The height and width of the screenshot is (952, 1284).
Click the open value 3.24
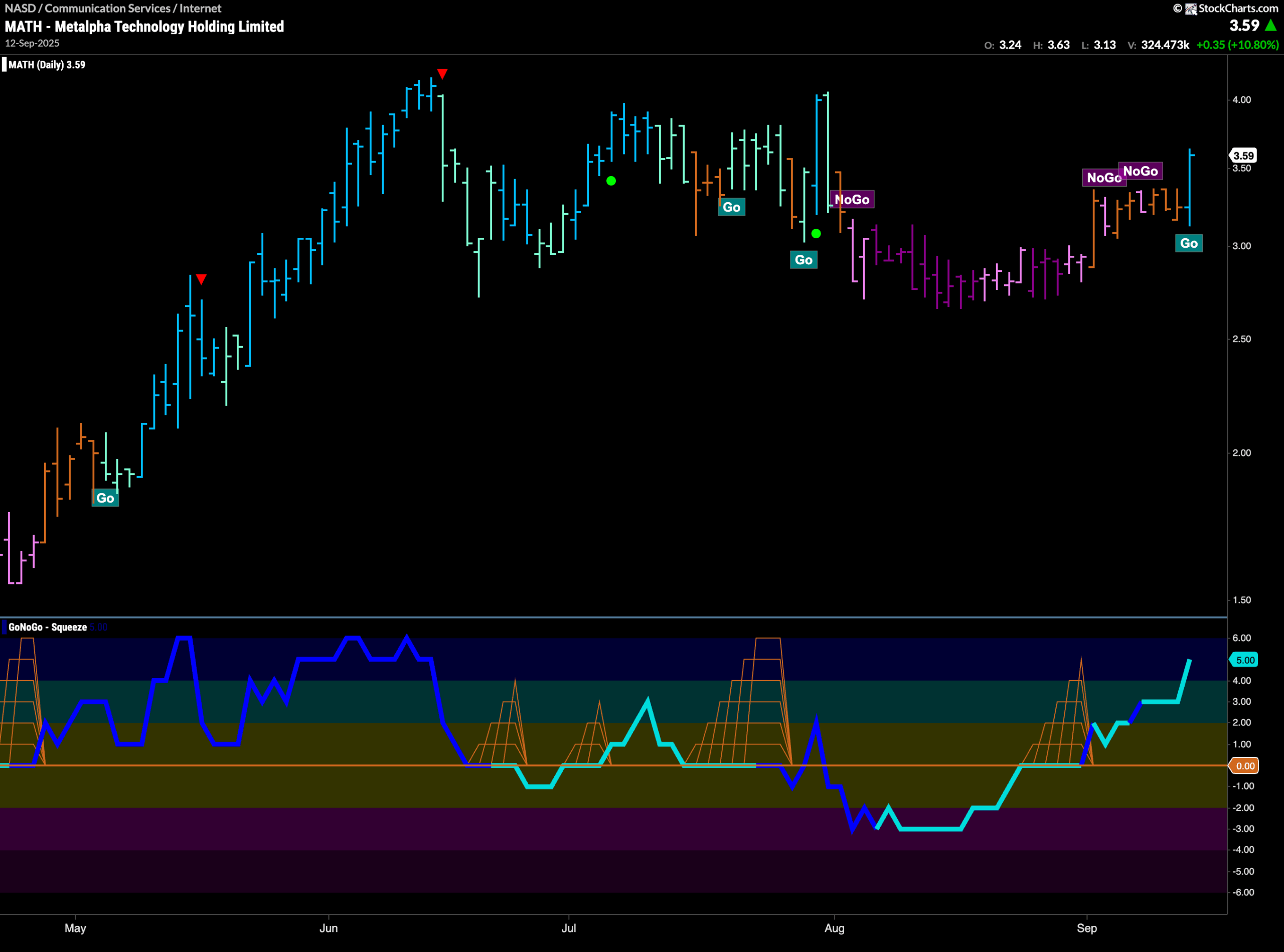1010,45
